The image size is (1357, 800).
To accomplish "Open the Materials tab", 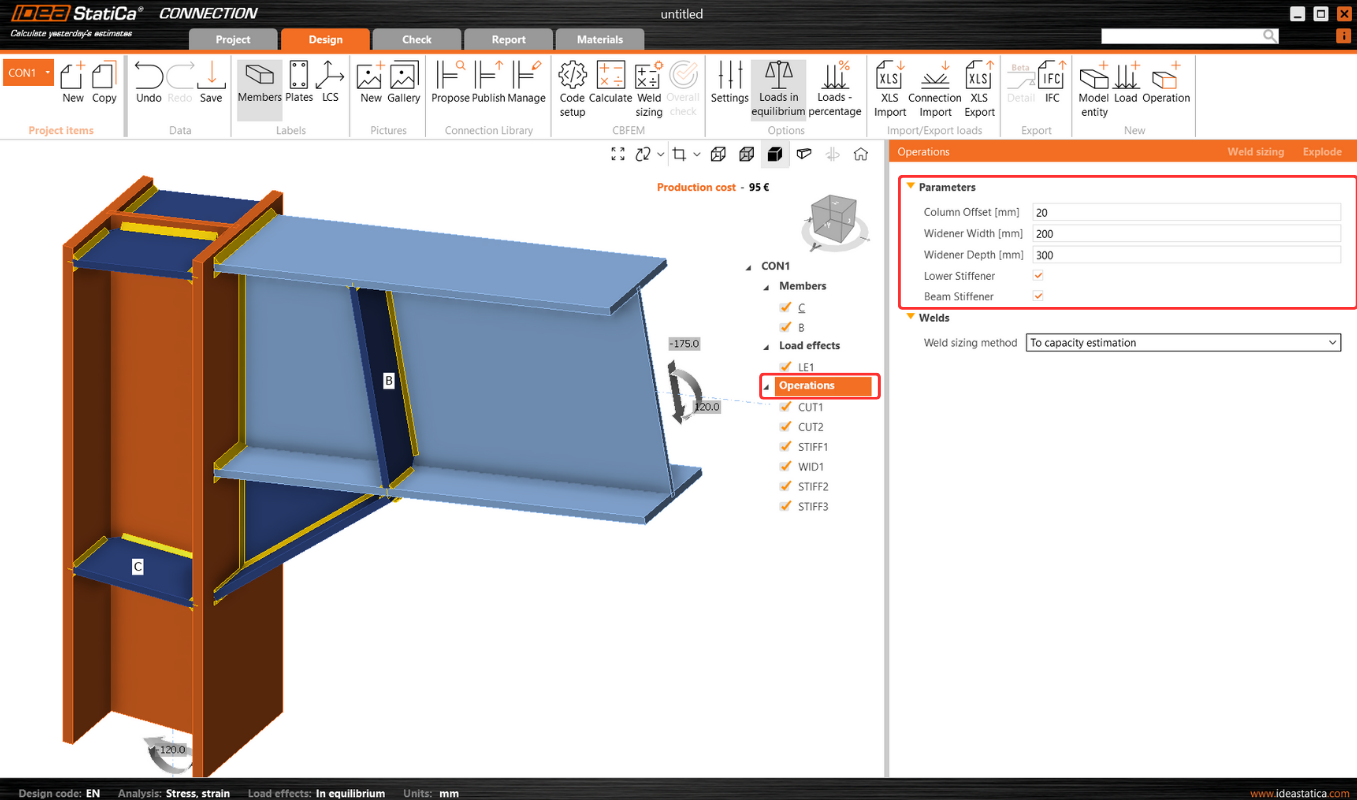I will coord(599,40).
